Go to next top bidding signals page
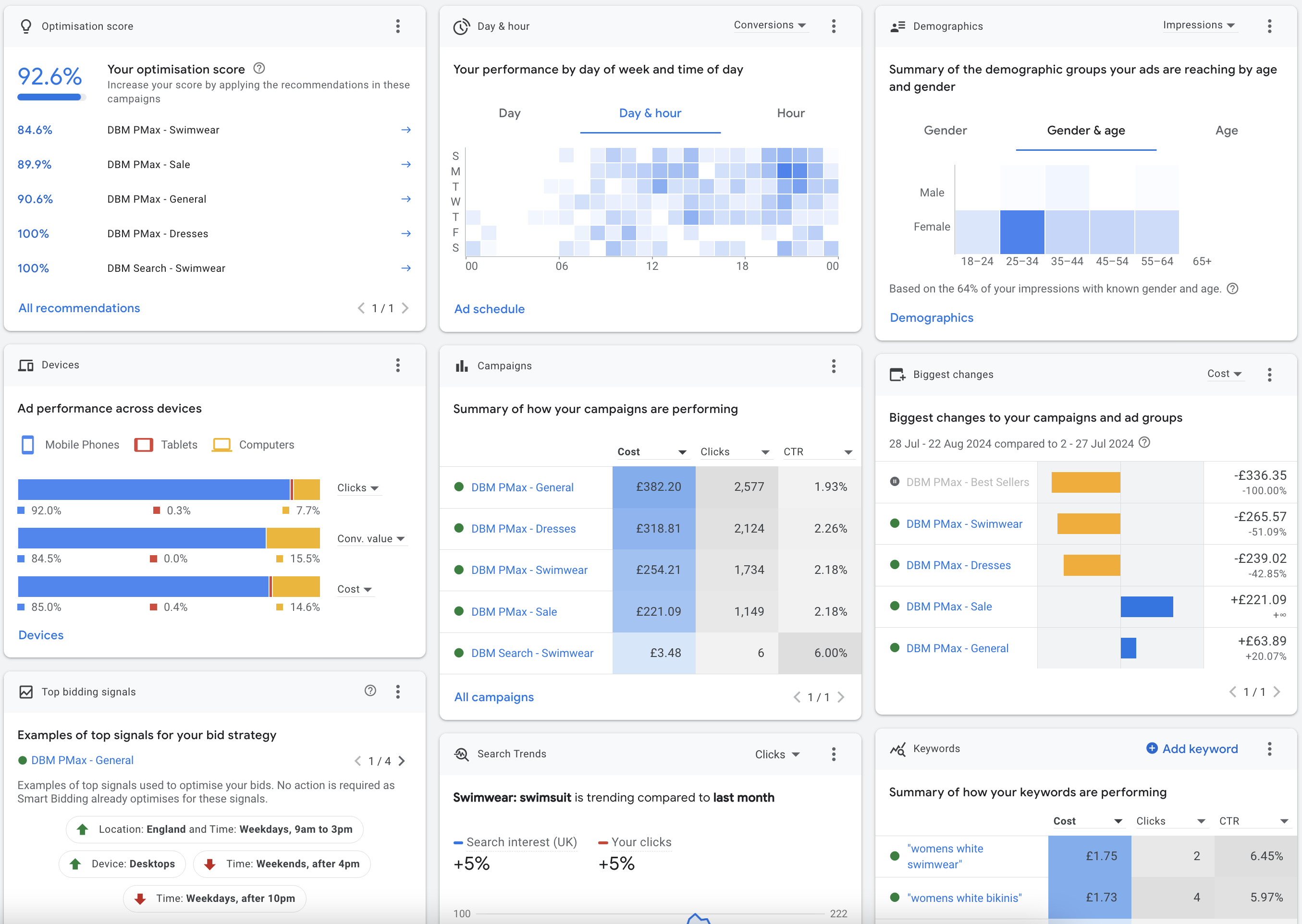The width and height of the screenshot is (1302, 924). coord(402,761)
